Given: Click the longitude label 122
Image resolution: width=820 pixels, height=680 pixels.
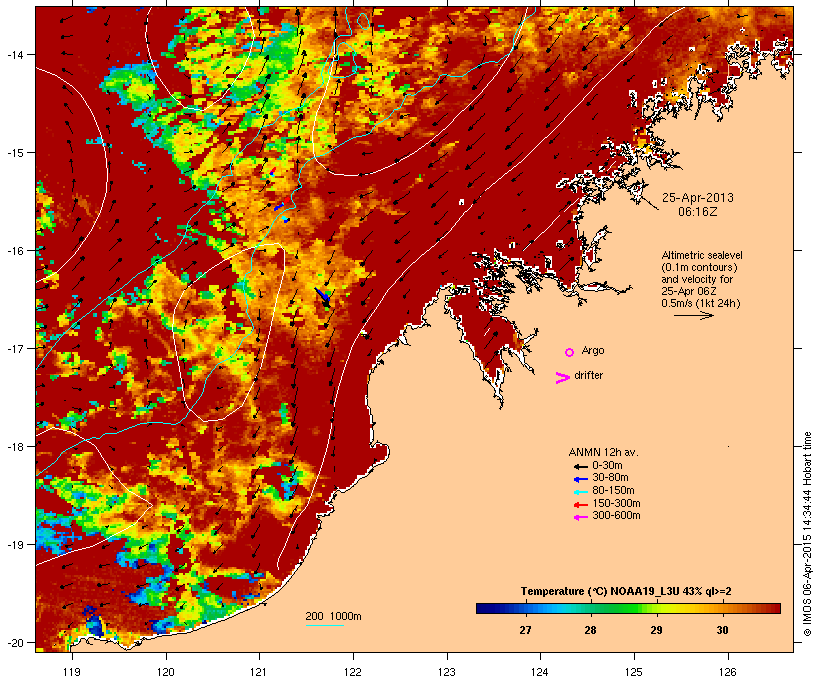Looking at the screenshot, I should (353, 672).
